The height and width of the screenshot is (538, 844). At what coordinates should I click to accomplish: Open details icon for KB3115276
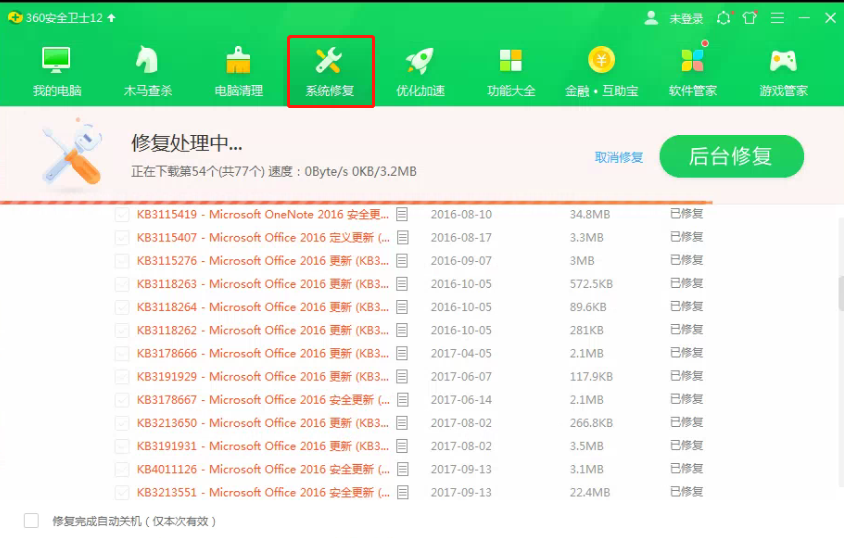point(402,260)
